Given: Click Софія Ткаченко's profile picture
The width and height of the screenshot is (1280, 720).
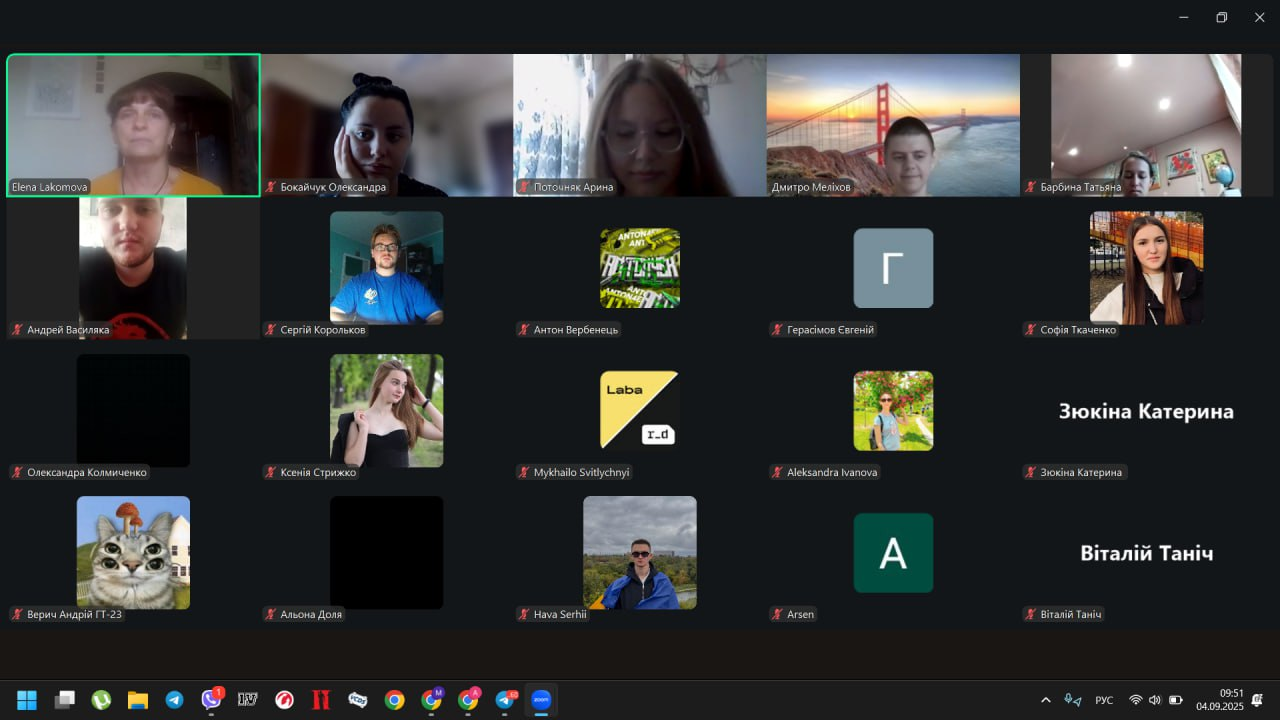Looking at the screenshot, I should click(1146, 267).
